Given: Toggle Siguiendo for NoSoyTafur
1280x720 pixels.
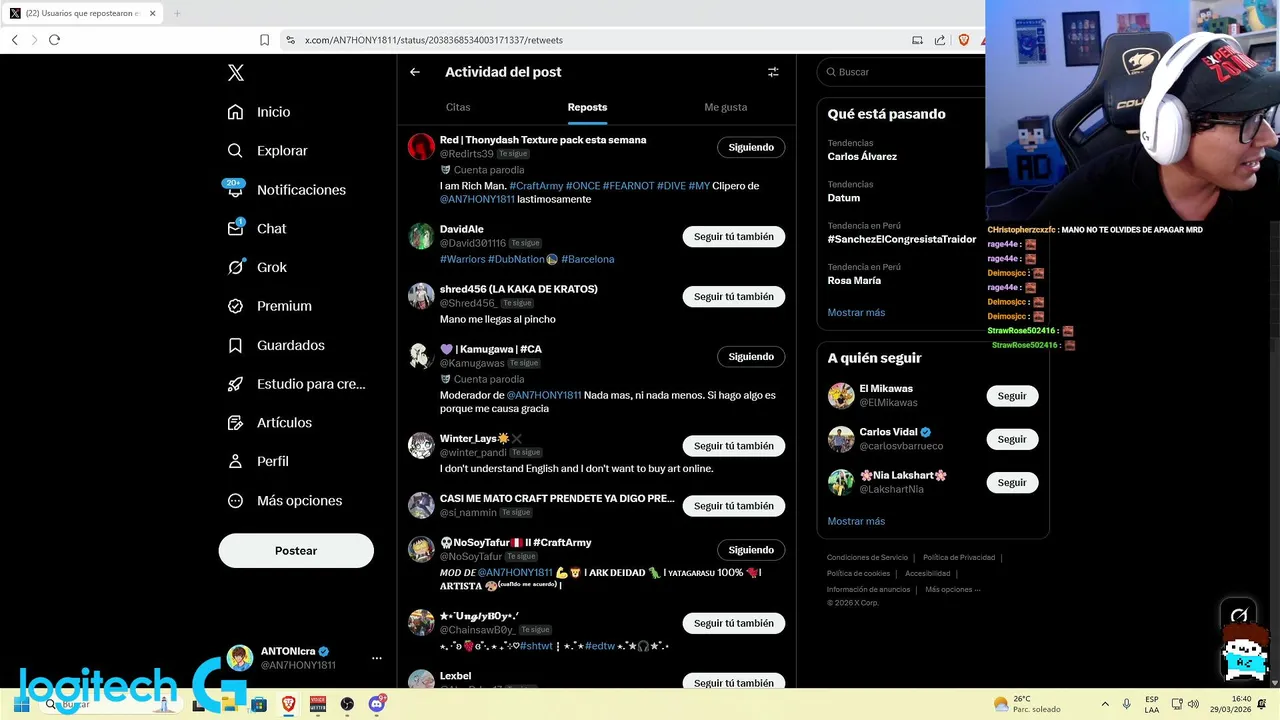Looking at the screenshot, I should tap(751, 550).
